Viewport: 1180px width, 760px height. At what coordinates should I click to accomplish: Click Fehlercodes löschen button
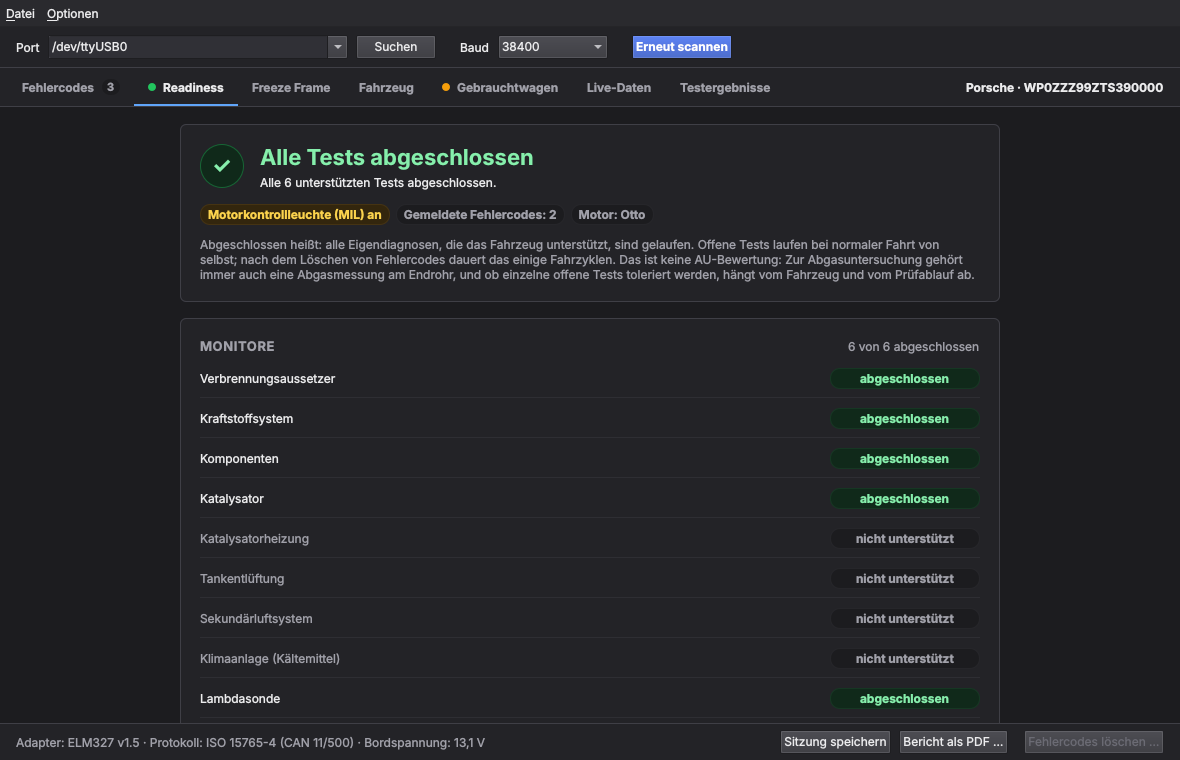pyautogui.click(x=1093, y=741)
